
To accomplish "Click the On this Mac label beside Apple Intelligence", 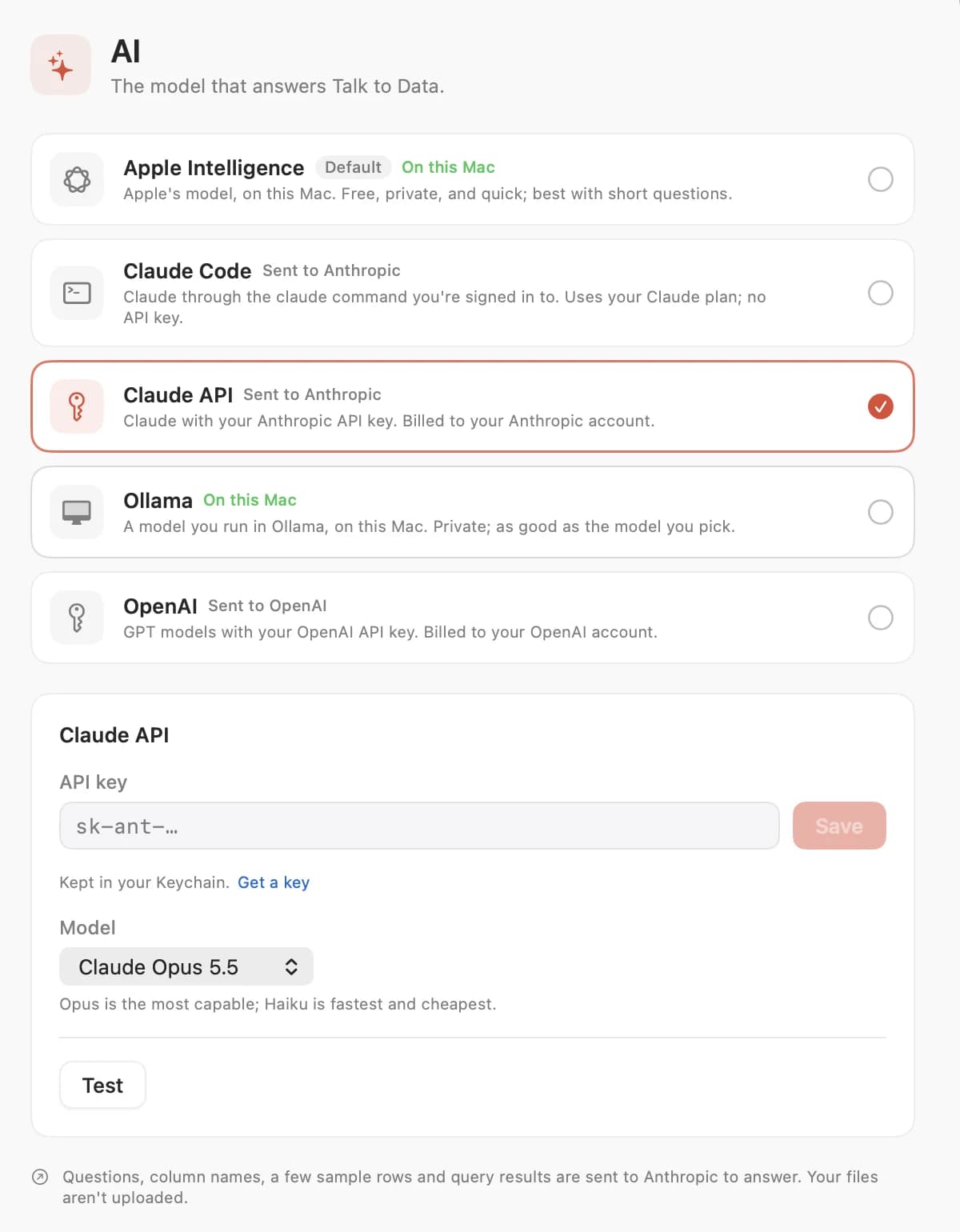I will pos(448,167).
